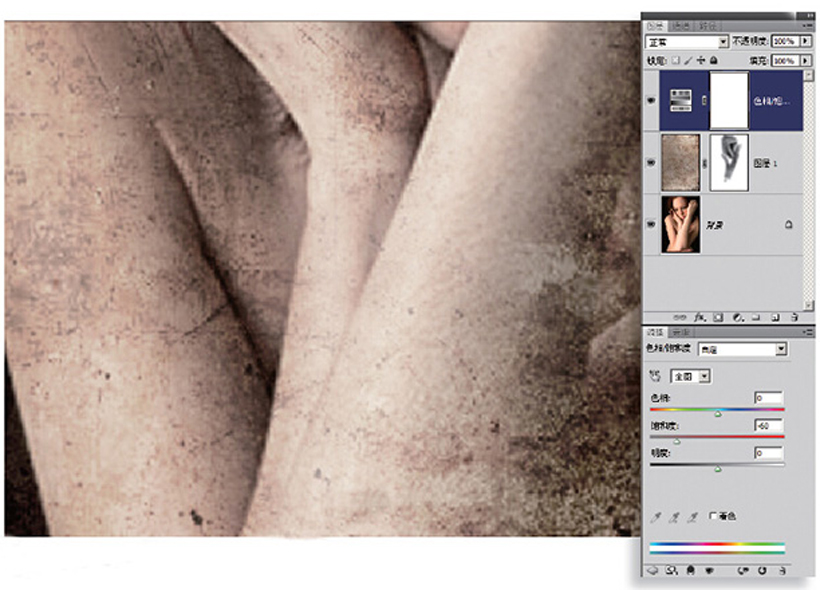Screen dimensions: 820x590
Task: Click the clip to layer icon
Action: coord(690,571)
